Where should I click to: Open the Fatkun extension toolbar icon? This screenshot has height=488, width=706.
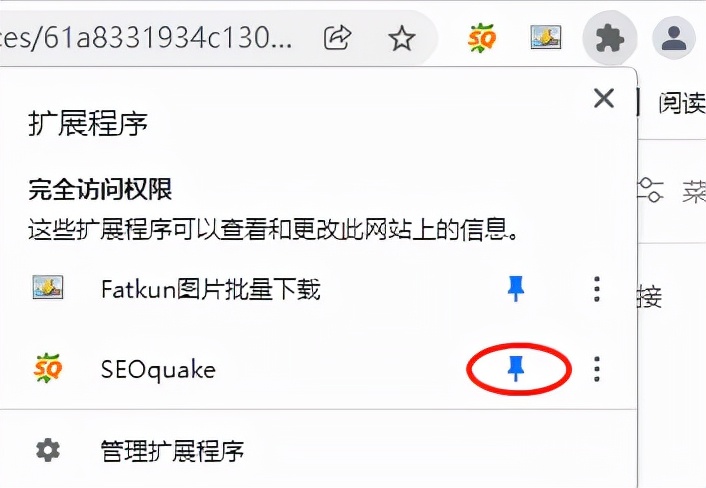click(546, 37)
